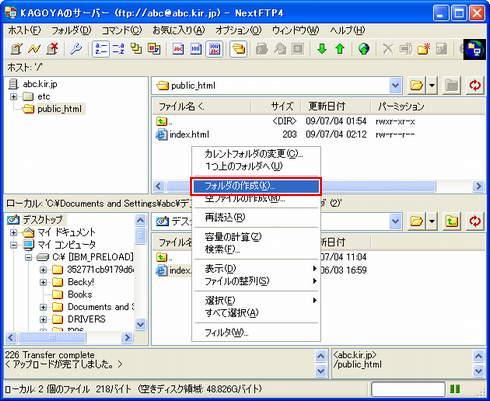The height and width of the screenshot is (401, 490).
Task: Click the disconnect icon with red X
Action: click(52, 49)
